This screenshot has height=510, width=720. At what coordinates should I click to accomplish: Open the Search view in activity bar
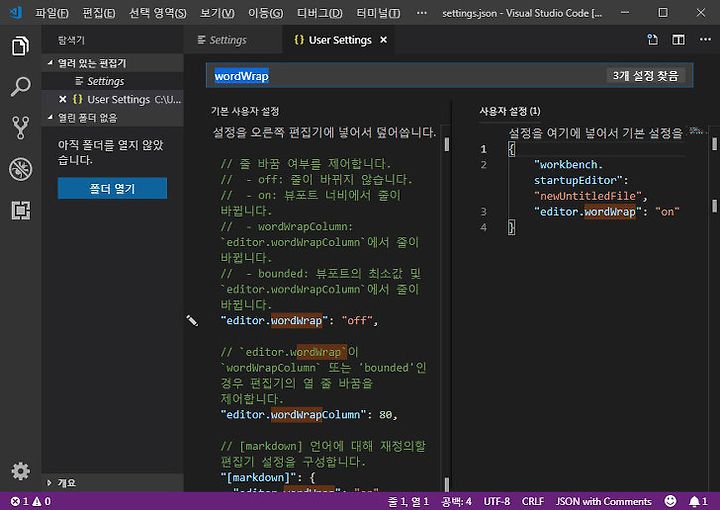20,86
